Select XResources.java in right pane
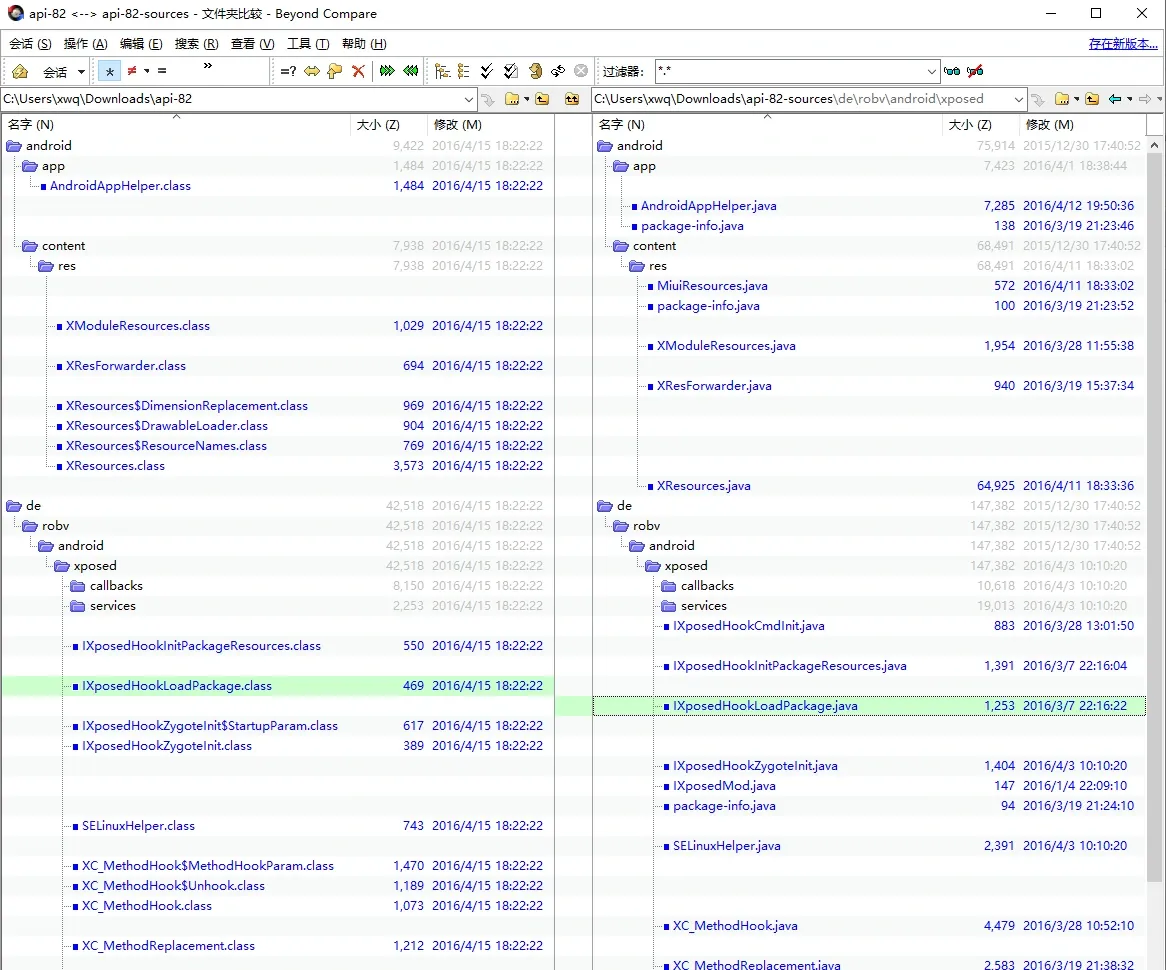The image size is (1166, 970). [x=703, y=486]
